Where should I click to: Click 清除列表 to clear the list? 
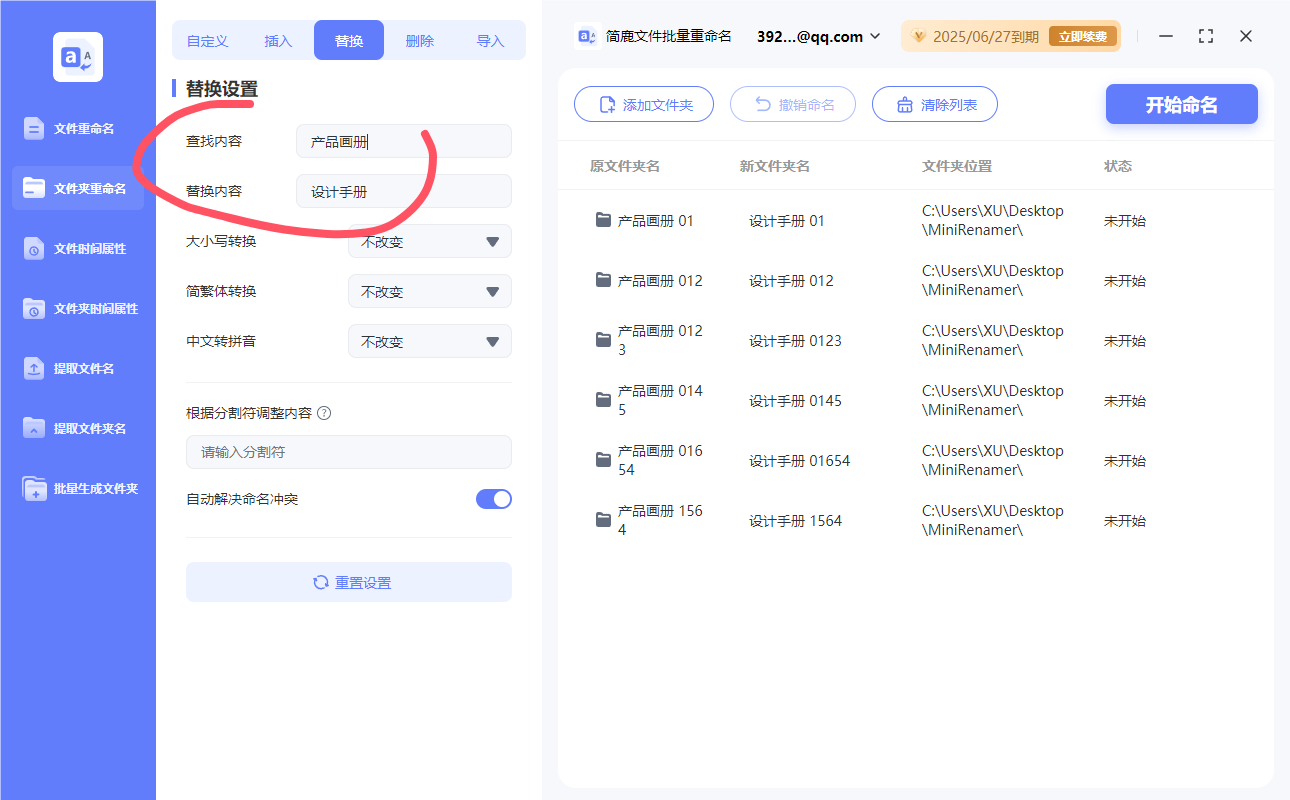pyautogui.click(x=935, y=103)
